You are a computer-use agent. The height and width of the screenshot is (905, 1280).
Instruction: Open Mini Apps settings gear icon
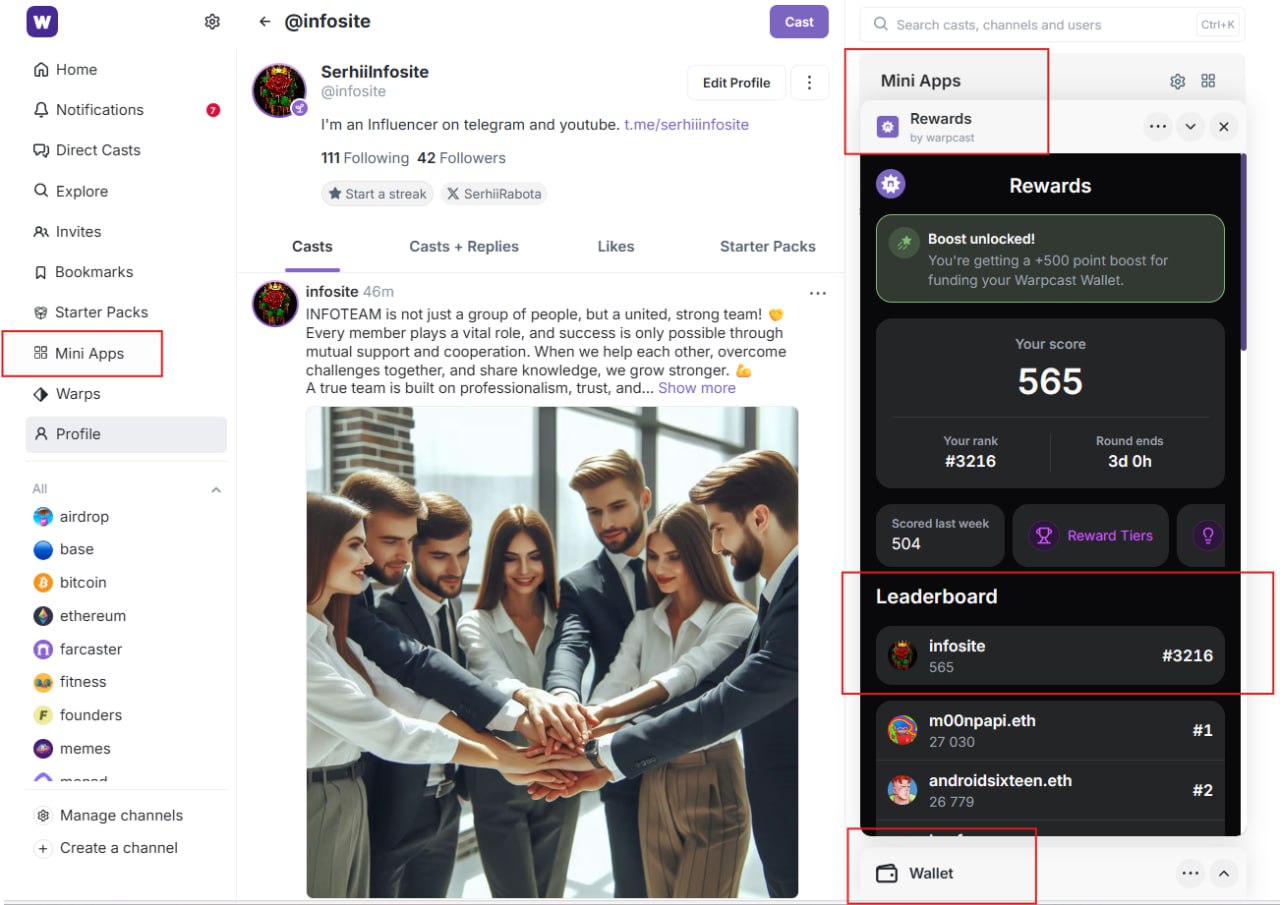click(x=1178, y=81)
